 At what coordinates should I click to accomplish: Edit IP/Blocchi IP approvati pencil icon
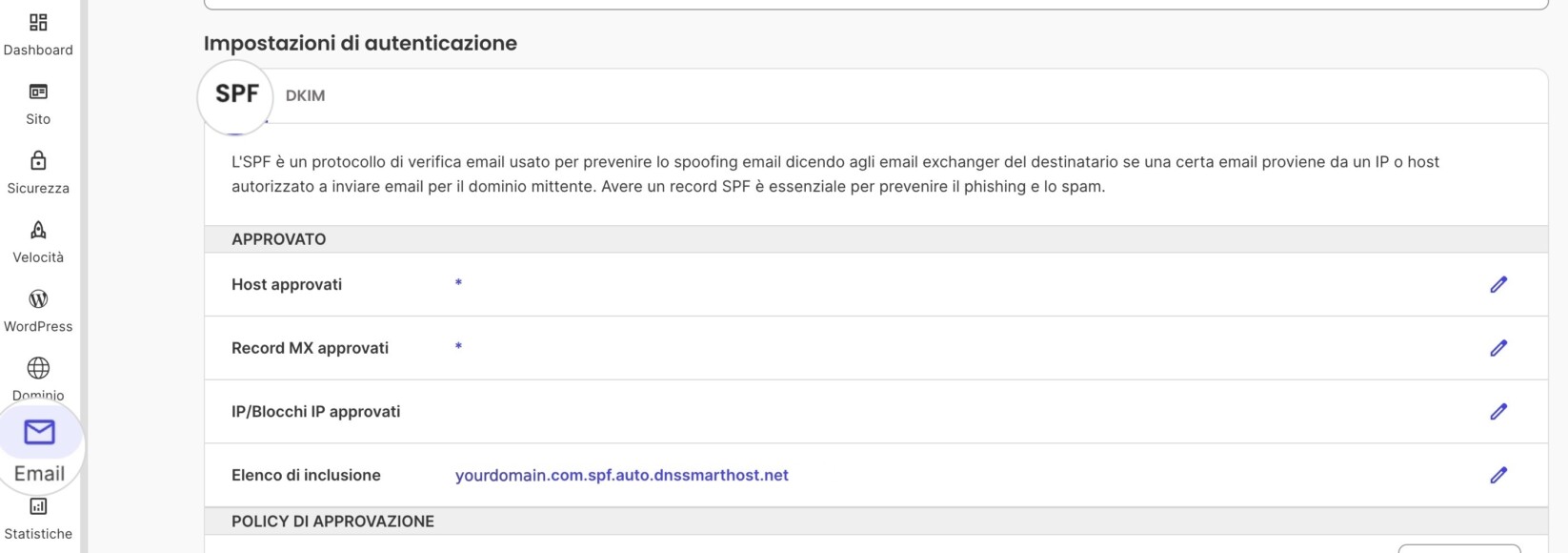click(1498, 411)
